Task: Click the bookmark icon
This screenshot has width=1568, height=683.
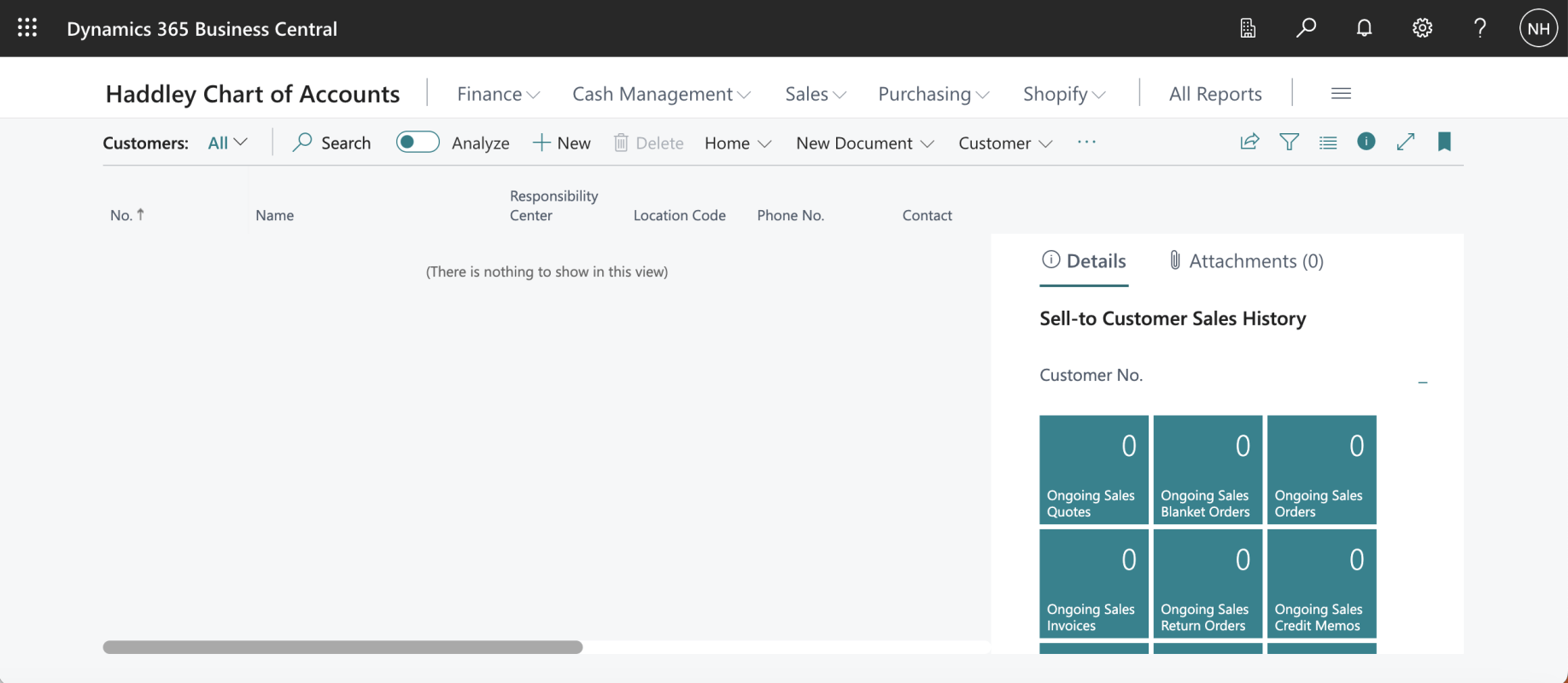Action: point(1444,142)
